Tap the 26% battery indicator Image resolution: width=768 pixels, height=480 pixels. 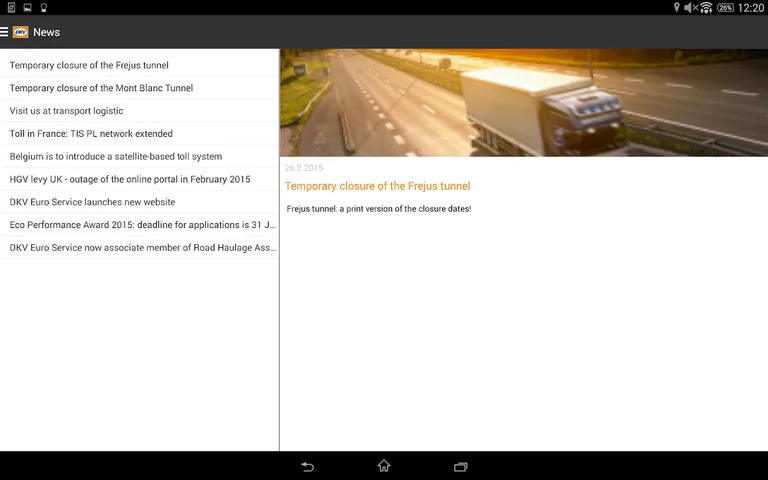(x=725, y=7)
